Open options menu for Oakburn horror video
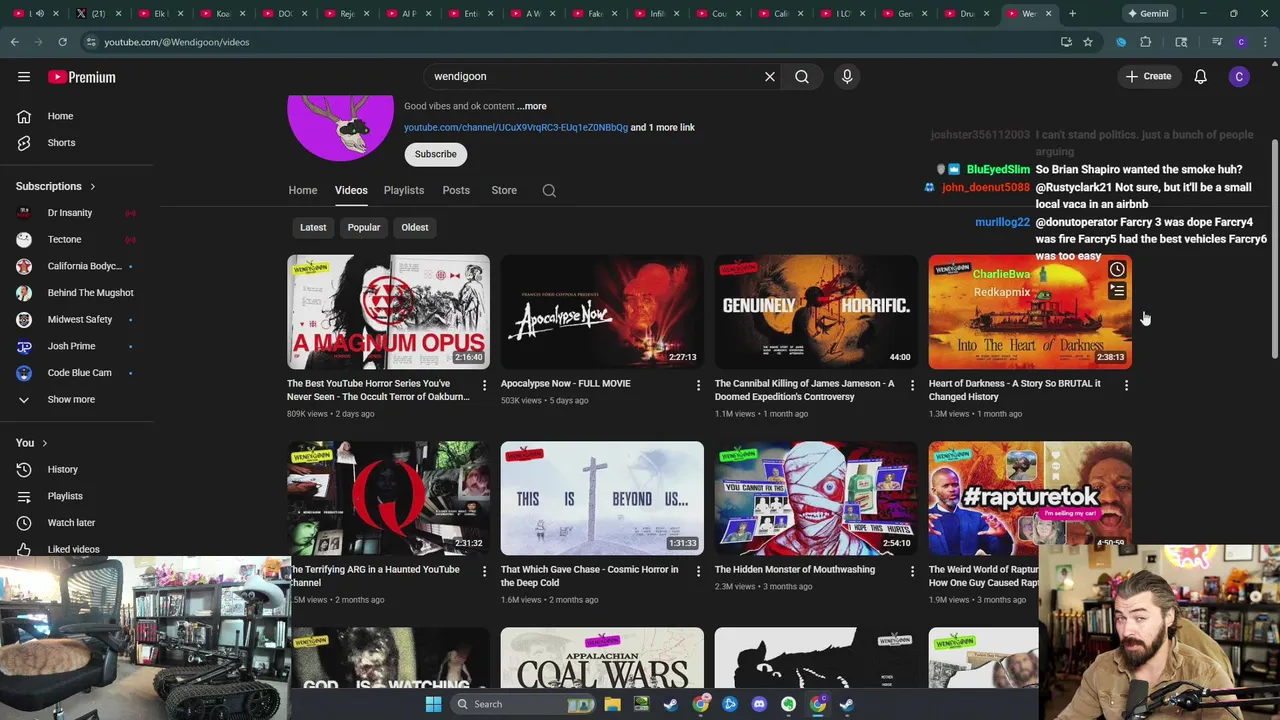 point(484,385)
